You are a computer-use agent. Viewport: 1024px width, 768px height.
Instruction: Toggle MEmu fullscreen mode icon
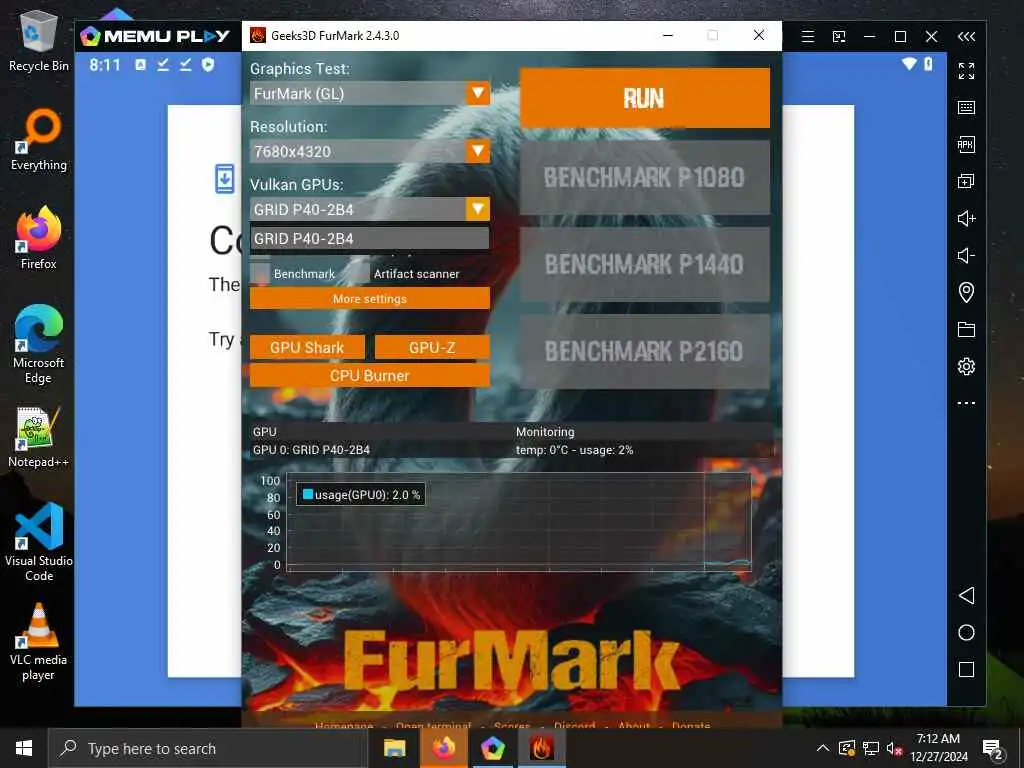tap(966, 71)
